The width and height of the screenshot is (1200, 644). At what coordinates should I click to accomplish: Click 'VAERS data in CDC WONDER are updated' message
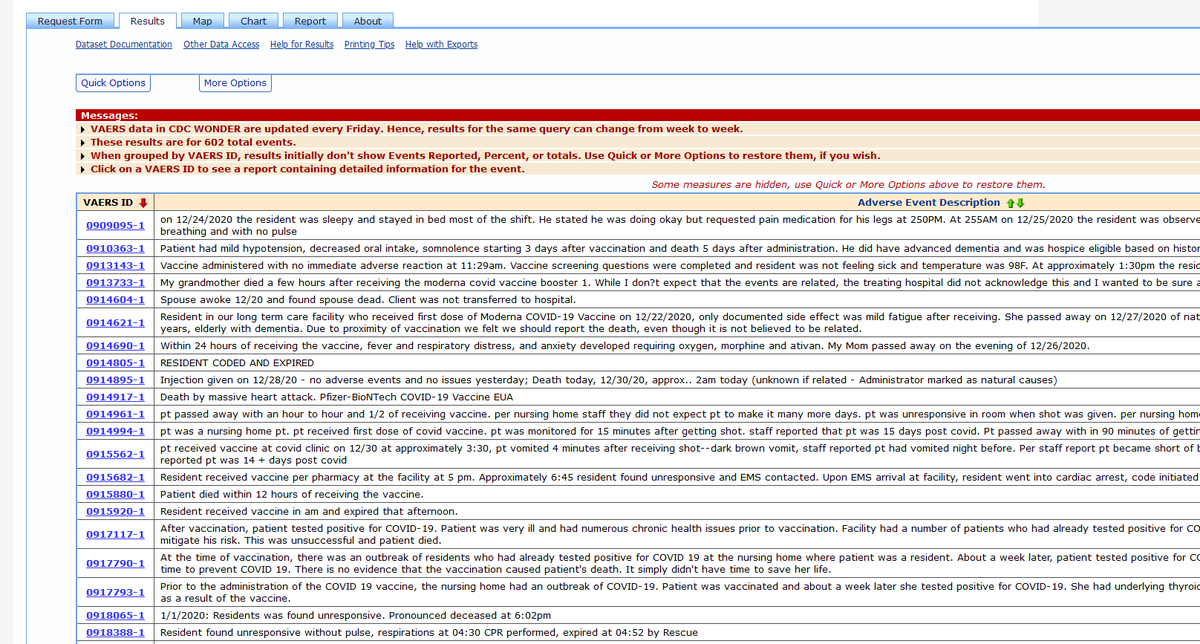[417, 129]
